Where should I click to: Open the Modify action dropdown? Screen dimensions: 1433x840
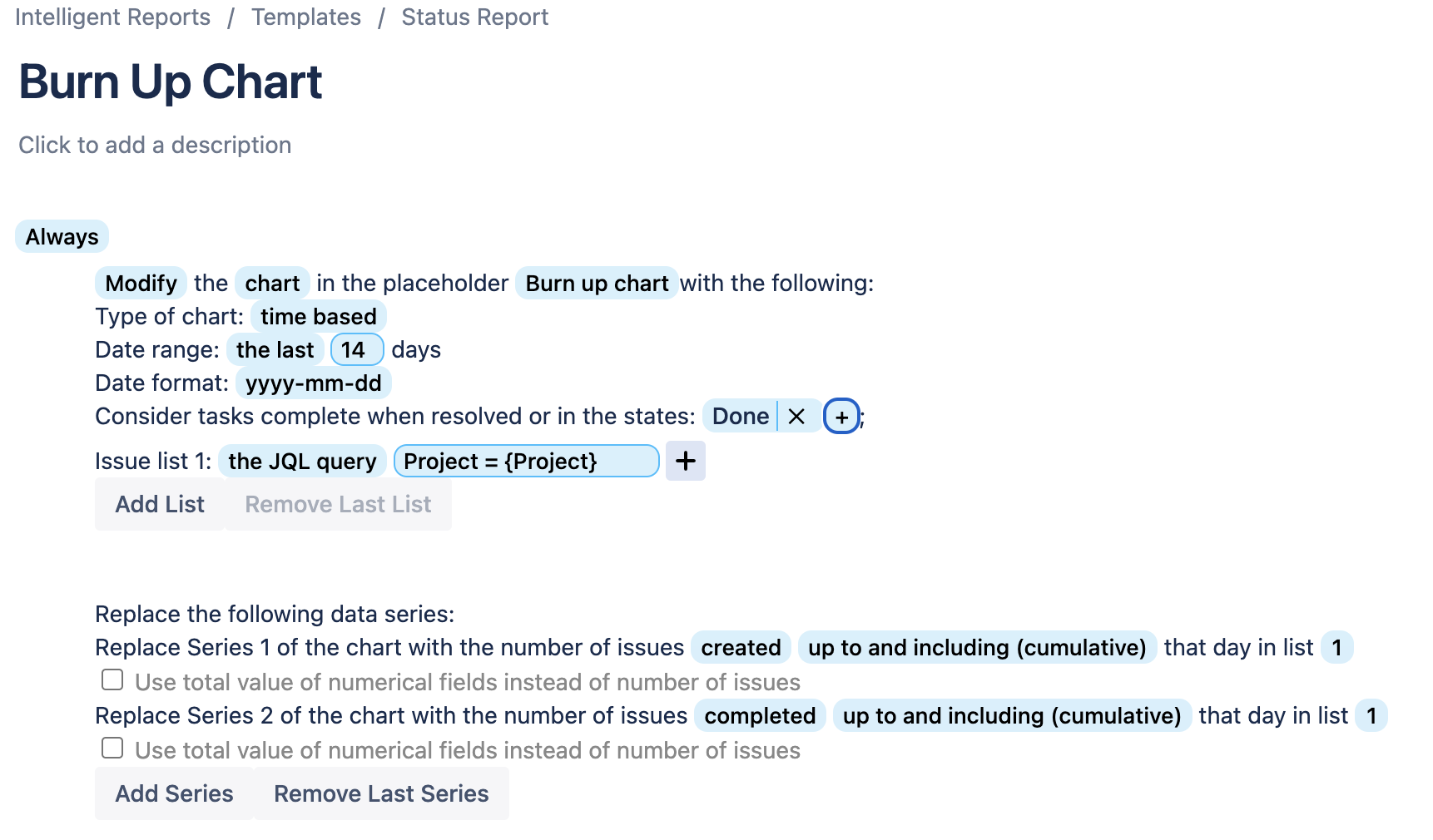pos(140,283)
